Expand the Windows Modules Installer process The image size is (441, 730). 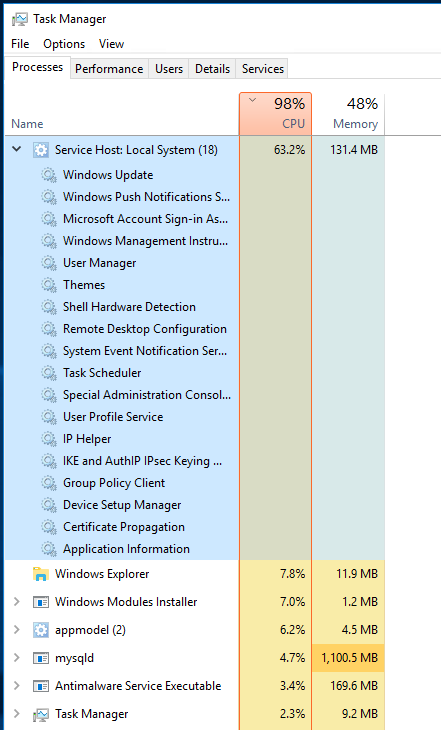pos(17,602)
